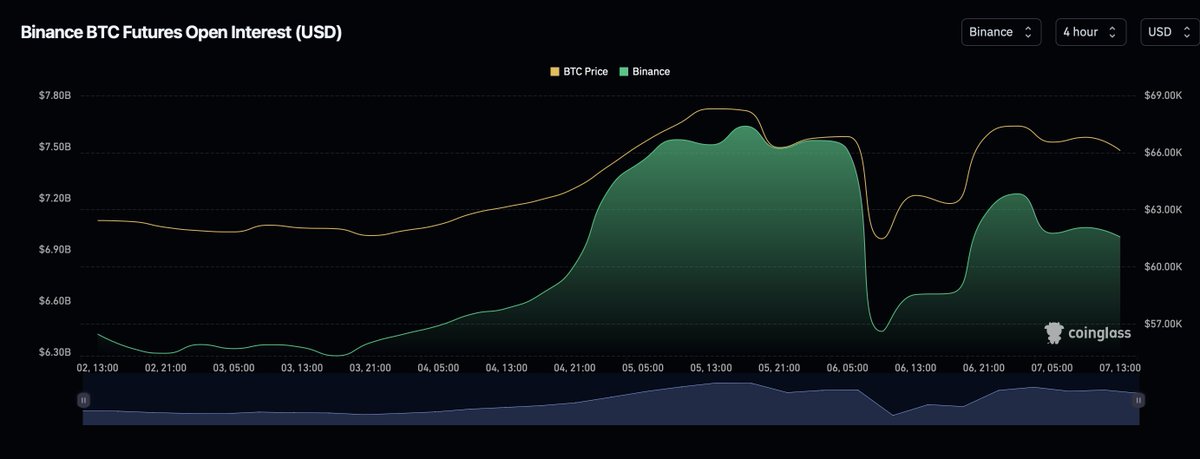Click the 06, 05:00 time axis label
This screenshot has height=459, width=1200.
[847, 368]
